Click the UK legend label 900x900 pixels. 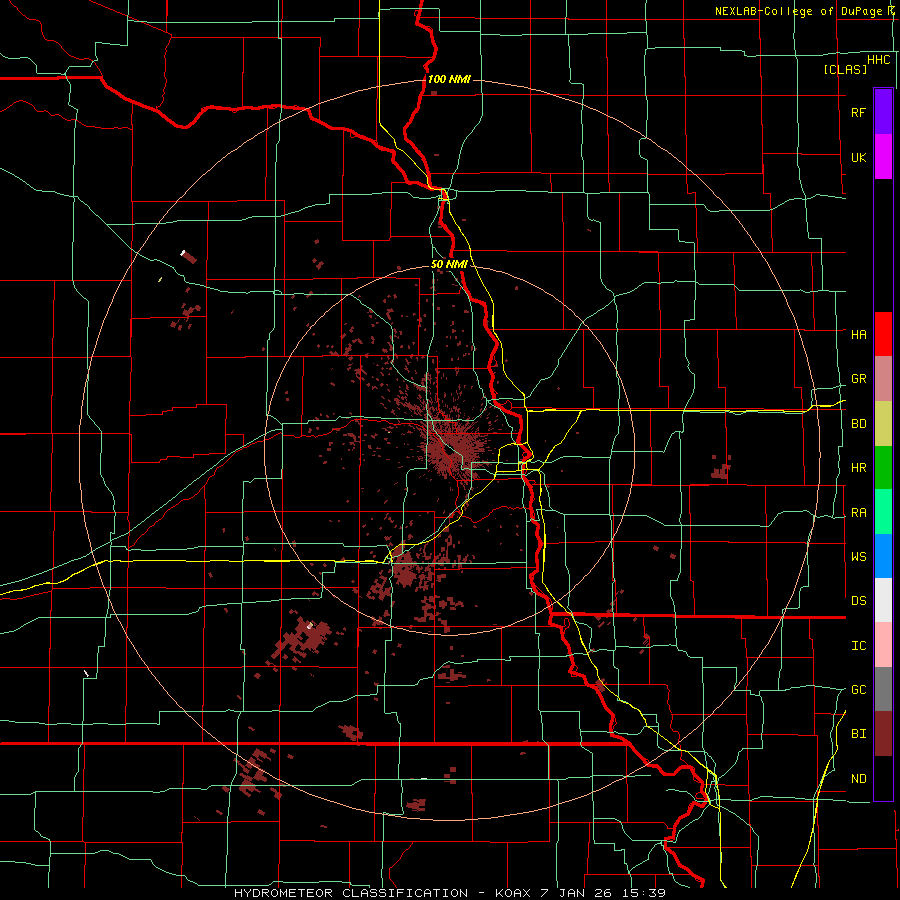(x=858, y=157)
